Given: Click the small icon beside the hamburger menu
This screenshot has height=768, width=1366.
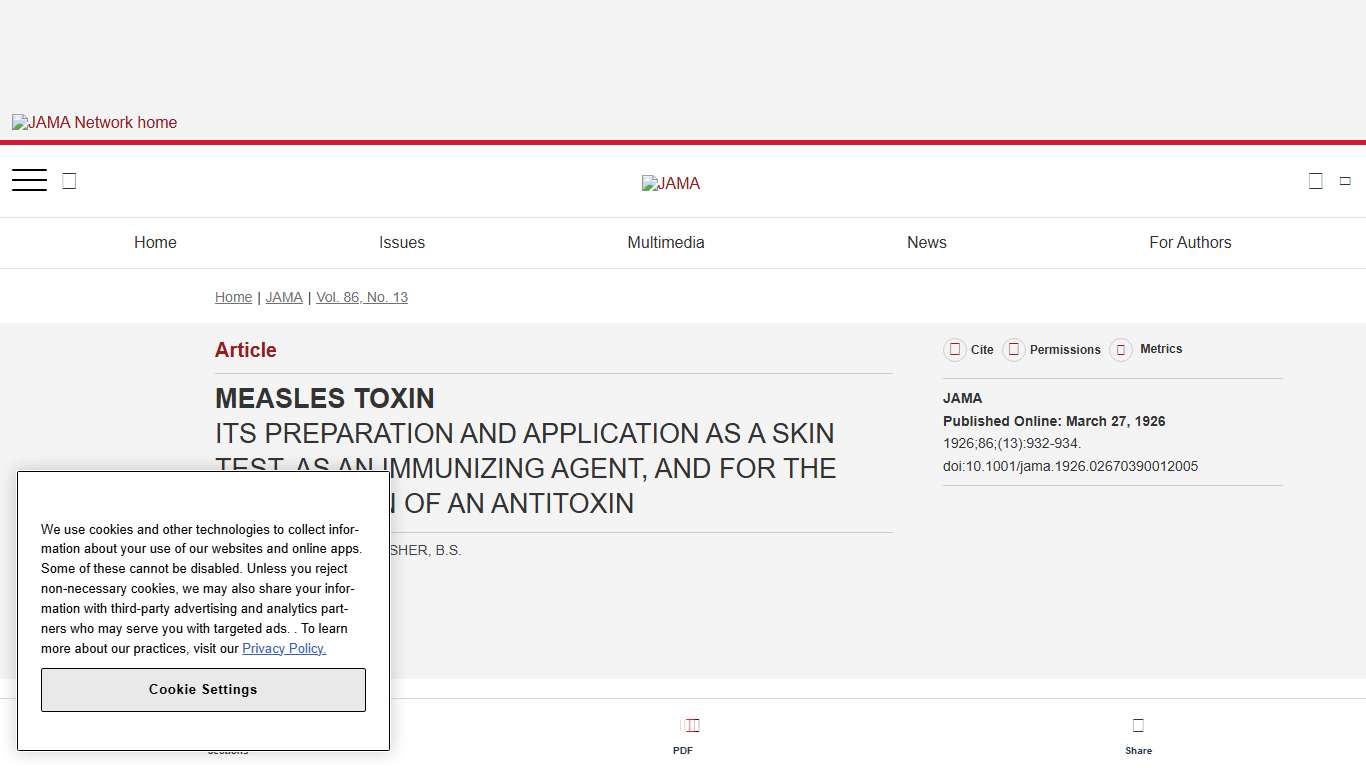Looking at the screenshot, I should coord(69,181).
